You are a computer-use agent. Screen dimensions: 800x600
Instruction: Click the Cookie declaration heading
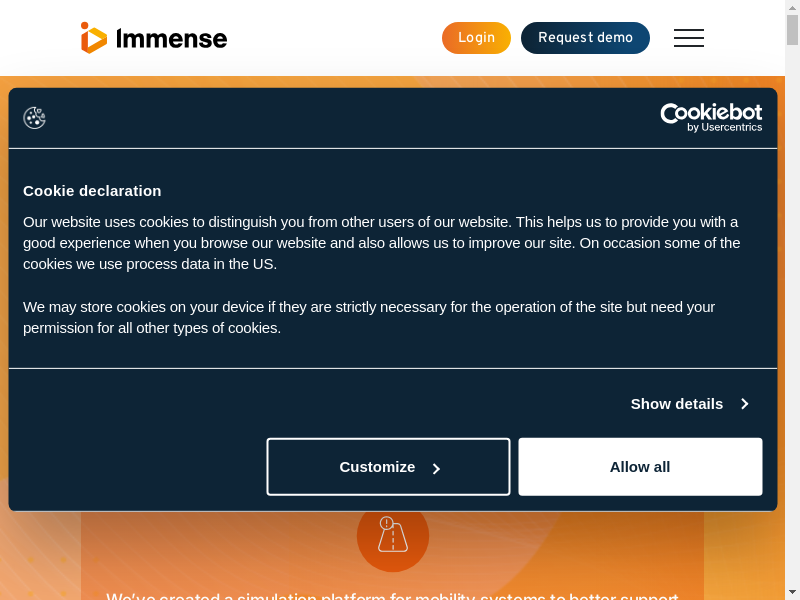pyautogui.click(x=92, y=190)
